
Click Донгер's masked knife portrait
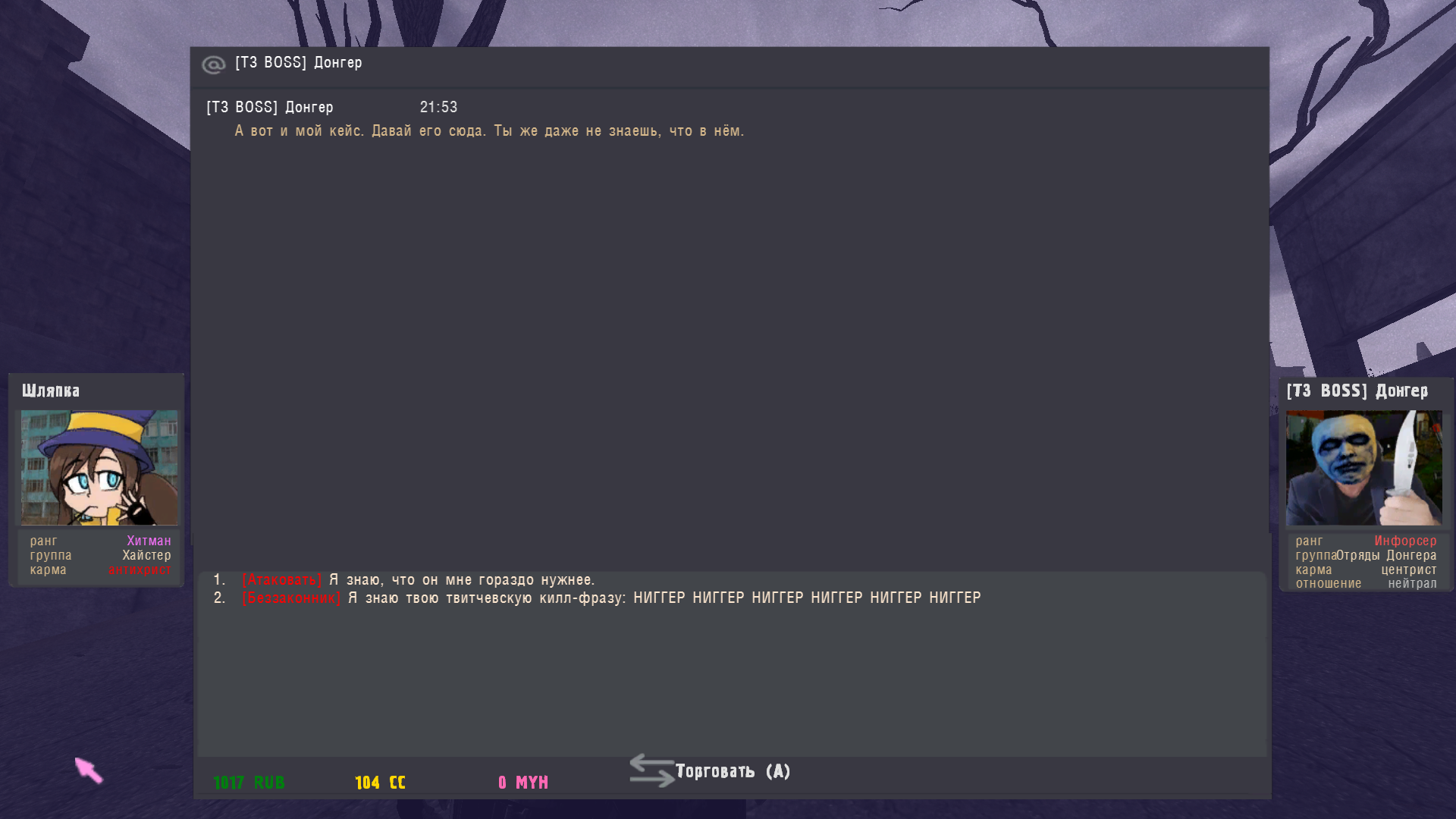(1364, 468)
